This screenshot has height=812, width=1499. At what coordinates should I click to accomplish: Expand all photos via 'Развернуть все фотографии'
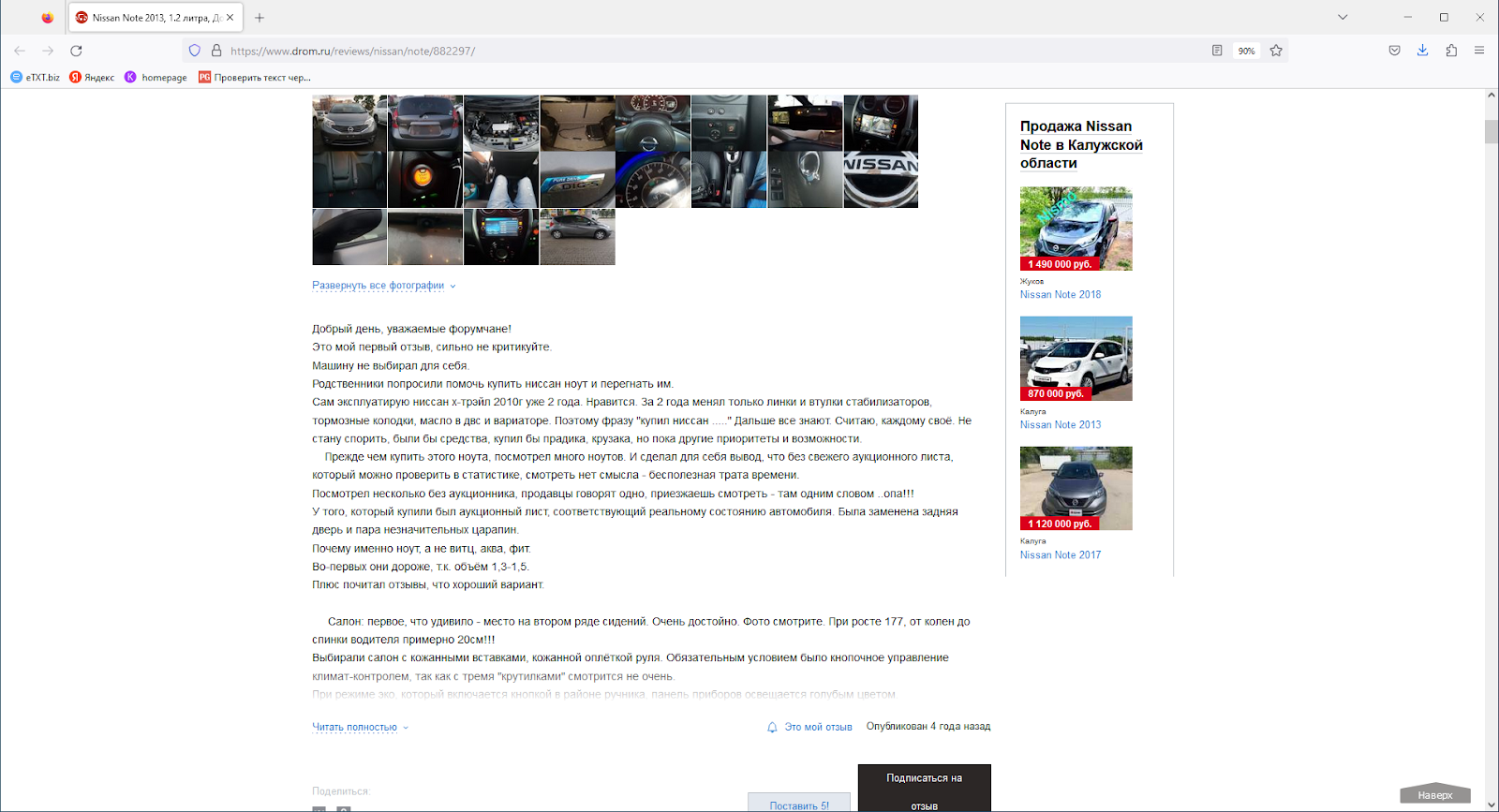[x=378, y=286]
